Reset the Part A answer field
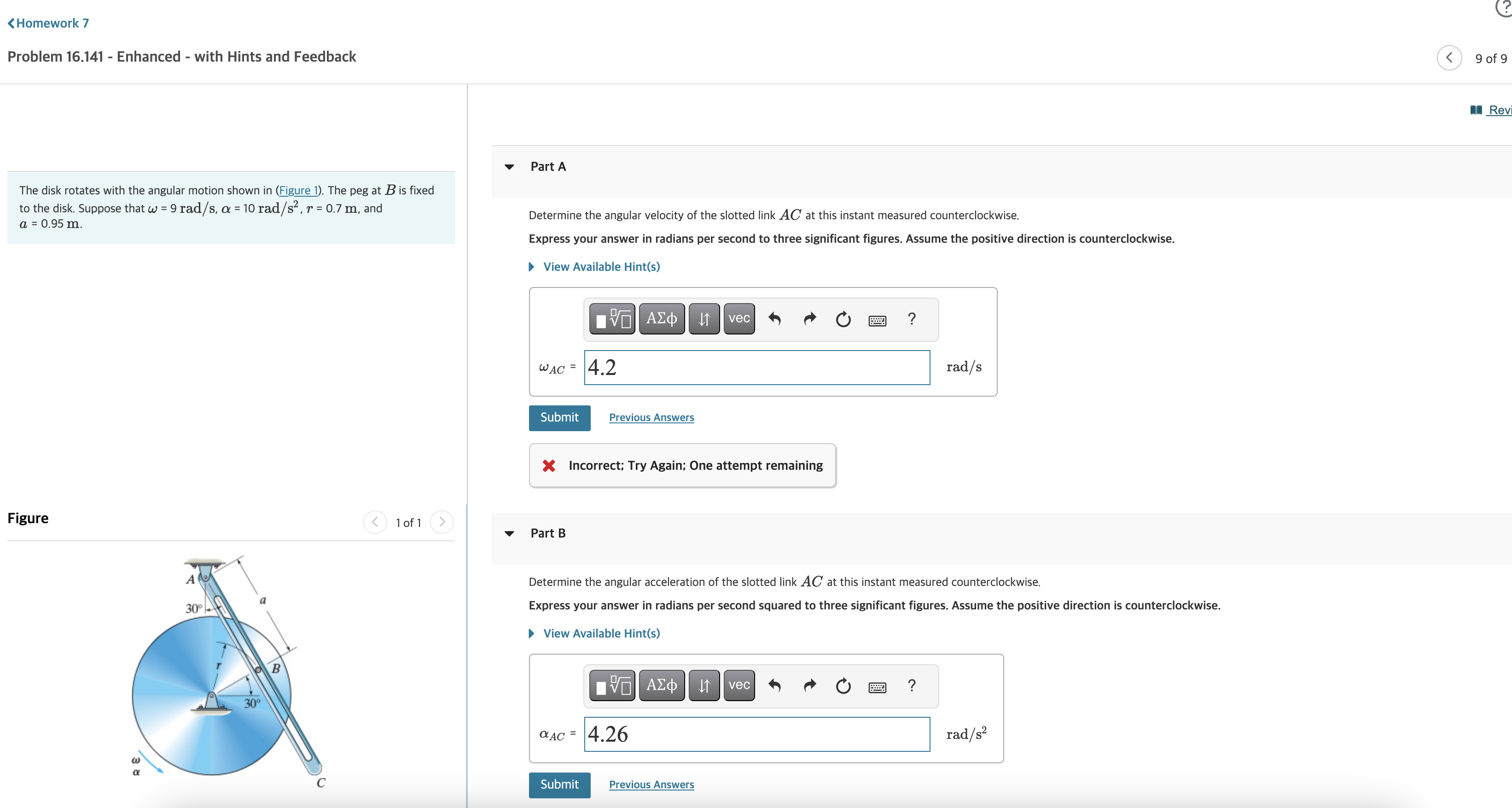Screen dimensions: 1512x808 pos(843,319)
